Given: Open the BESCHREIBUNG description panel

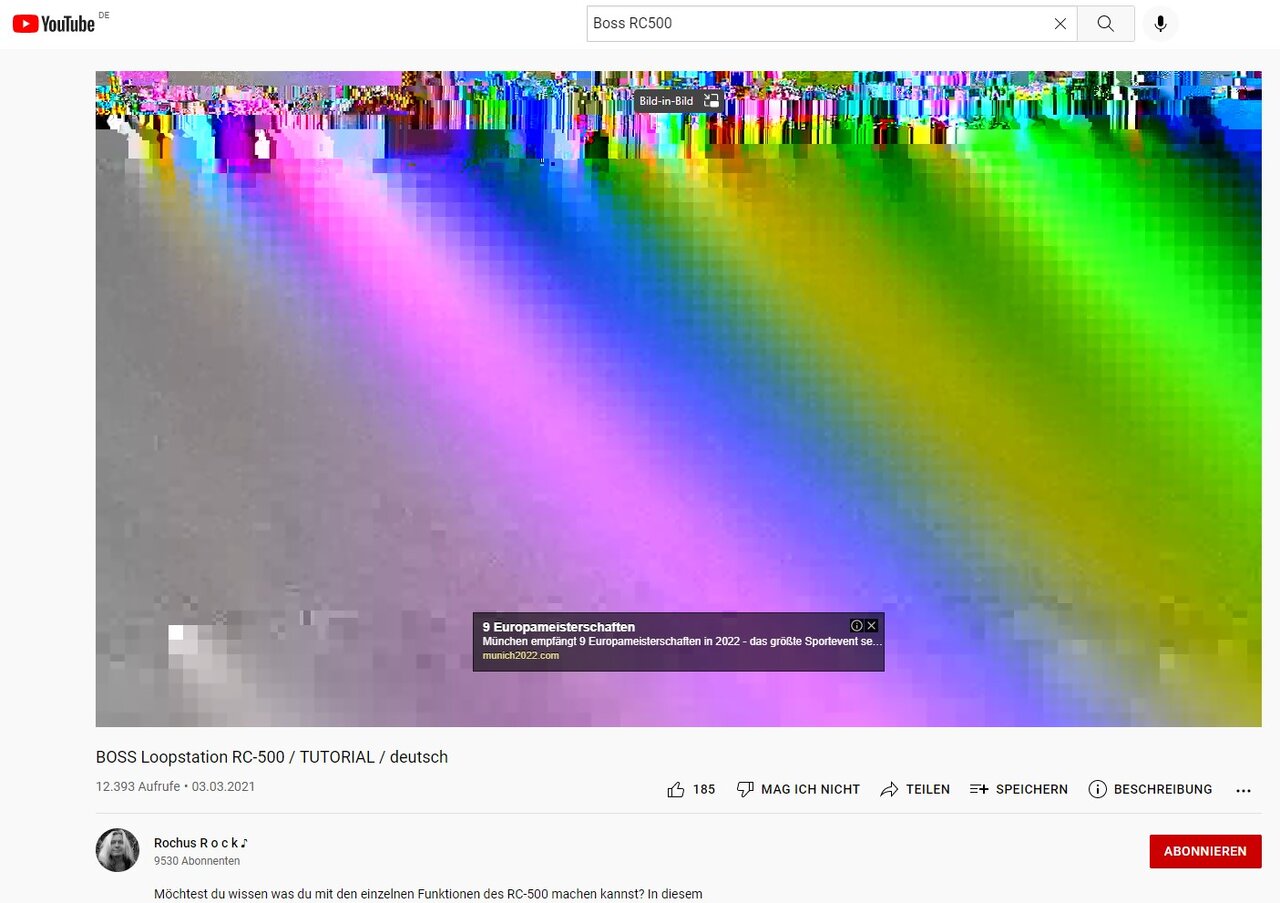Looking at the screenshot, I should pos(1150,789).
